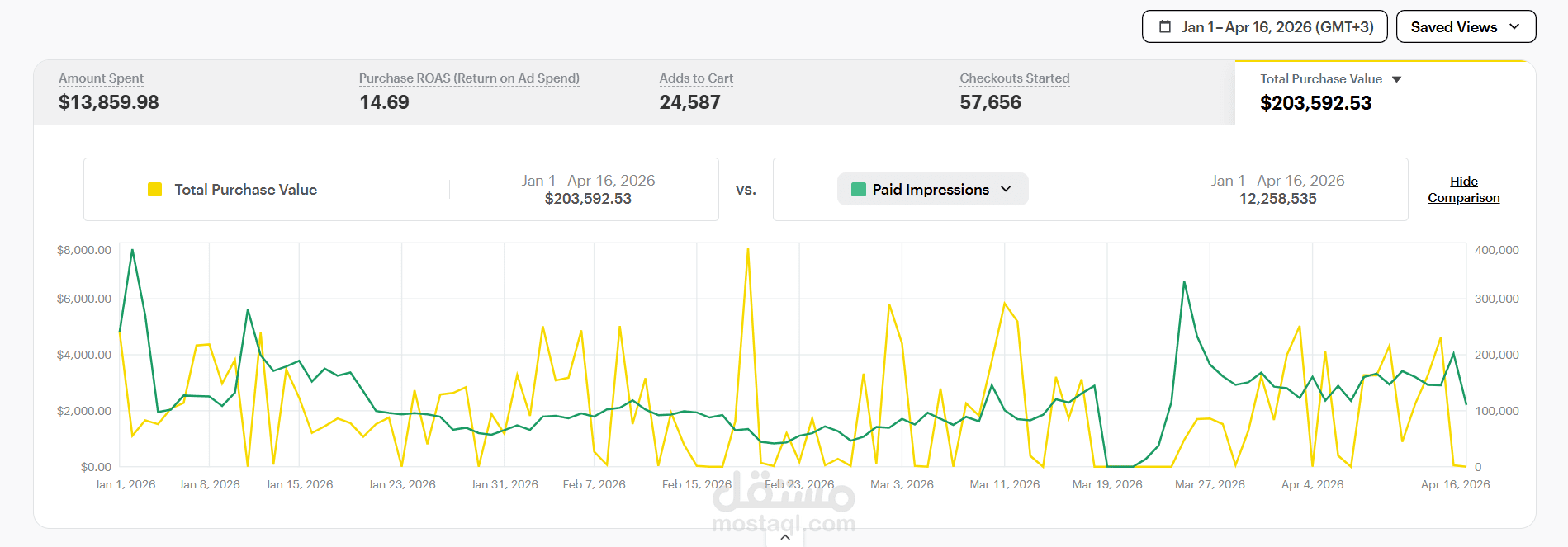Click the Hide Comparison link

[1464, 189]
